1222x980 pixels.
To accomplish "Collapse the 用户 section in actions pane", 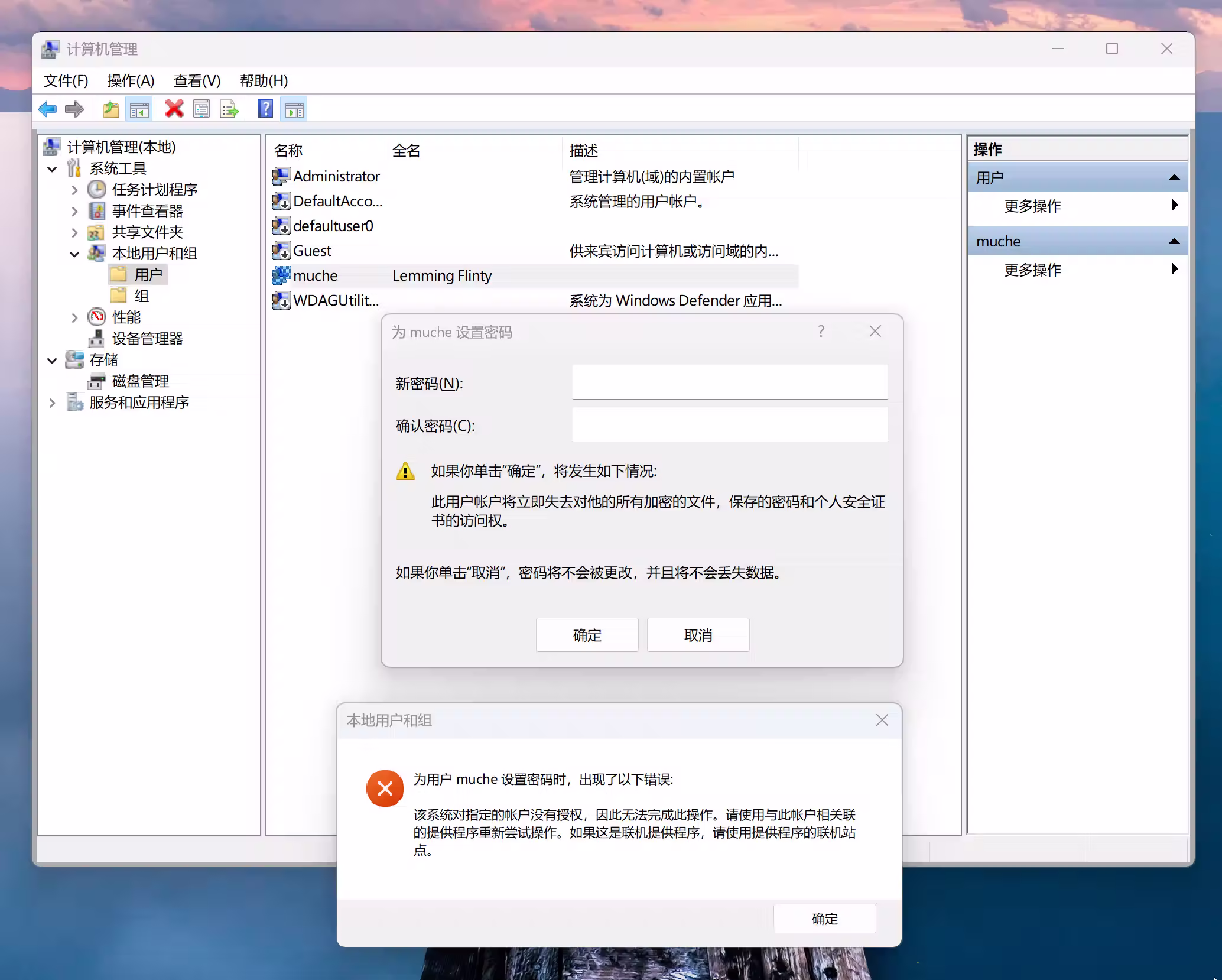I will pos(1174,177).
